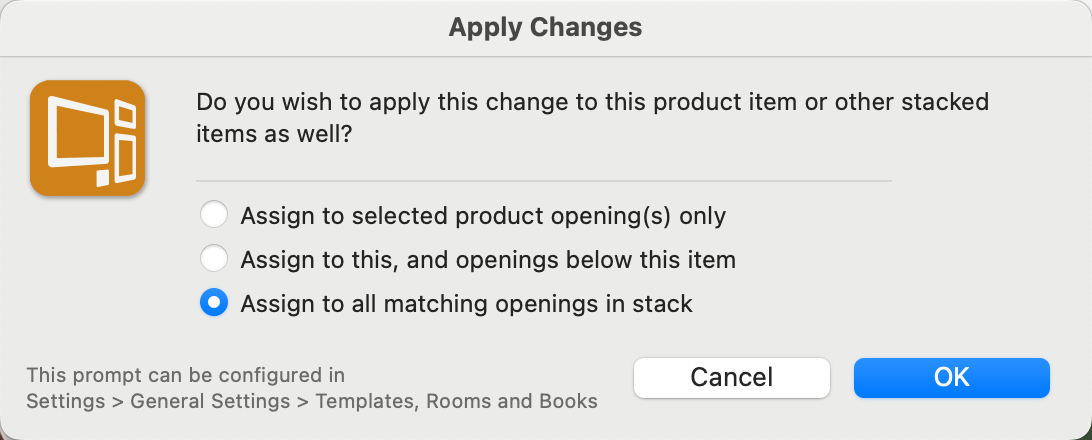The image size is (1092, 440).
Task: Select the 'selected product opening(s) only' radio button
Action: 214,215
